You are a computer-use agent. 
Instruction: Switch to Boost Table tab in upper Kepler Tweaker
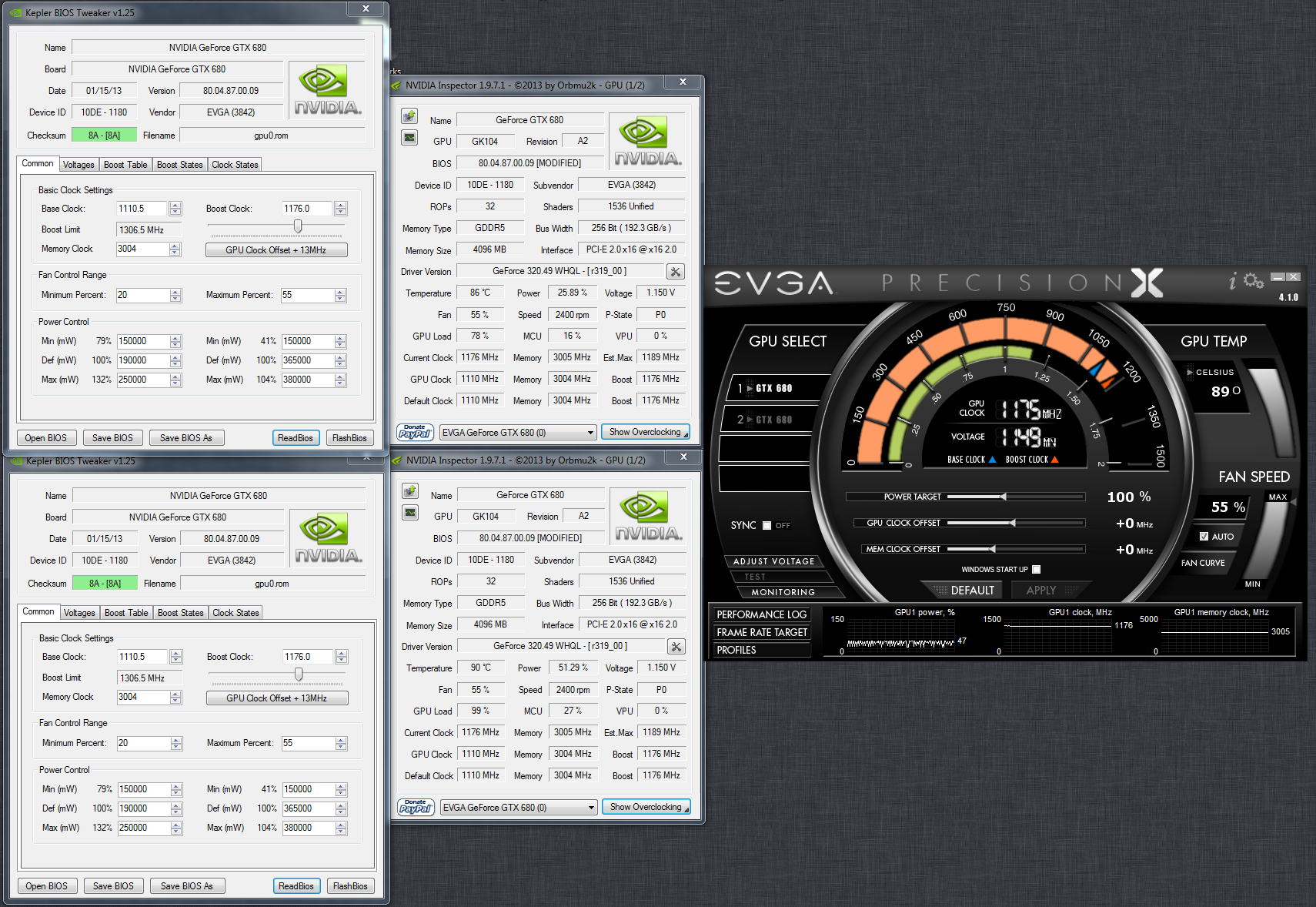(x=125, y=165)
